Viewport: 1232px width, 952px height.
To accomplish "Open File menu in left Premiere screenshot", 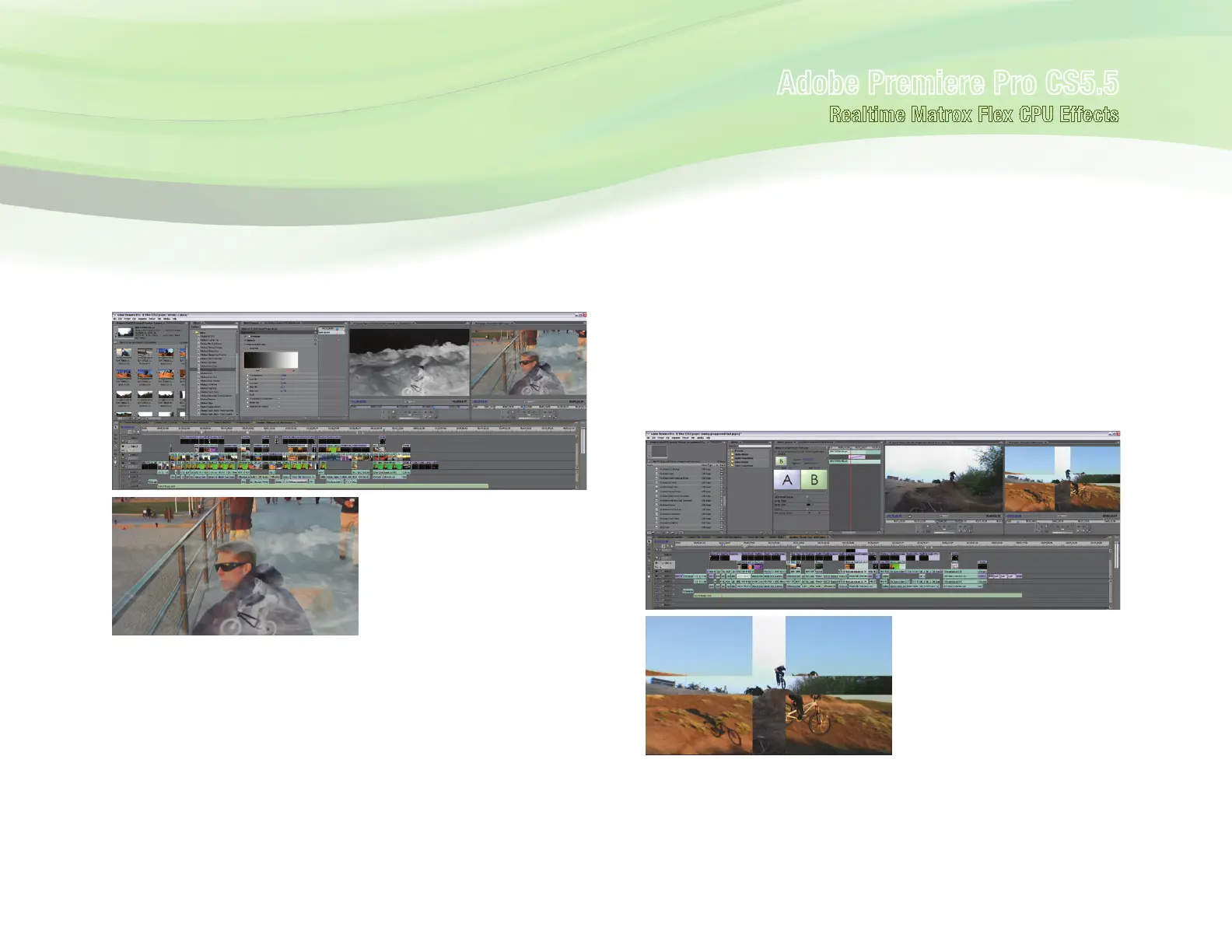I will tap(115, 318).
